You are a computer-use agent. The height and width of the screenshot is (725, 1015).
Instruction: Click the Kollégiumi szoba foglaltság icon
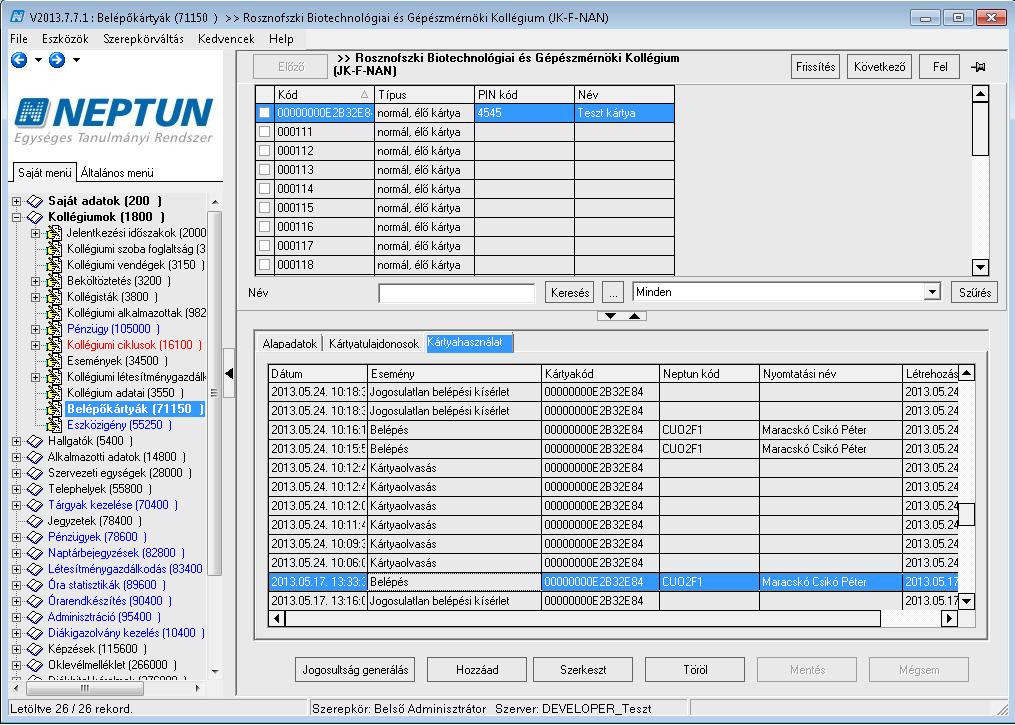[54, 249]
